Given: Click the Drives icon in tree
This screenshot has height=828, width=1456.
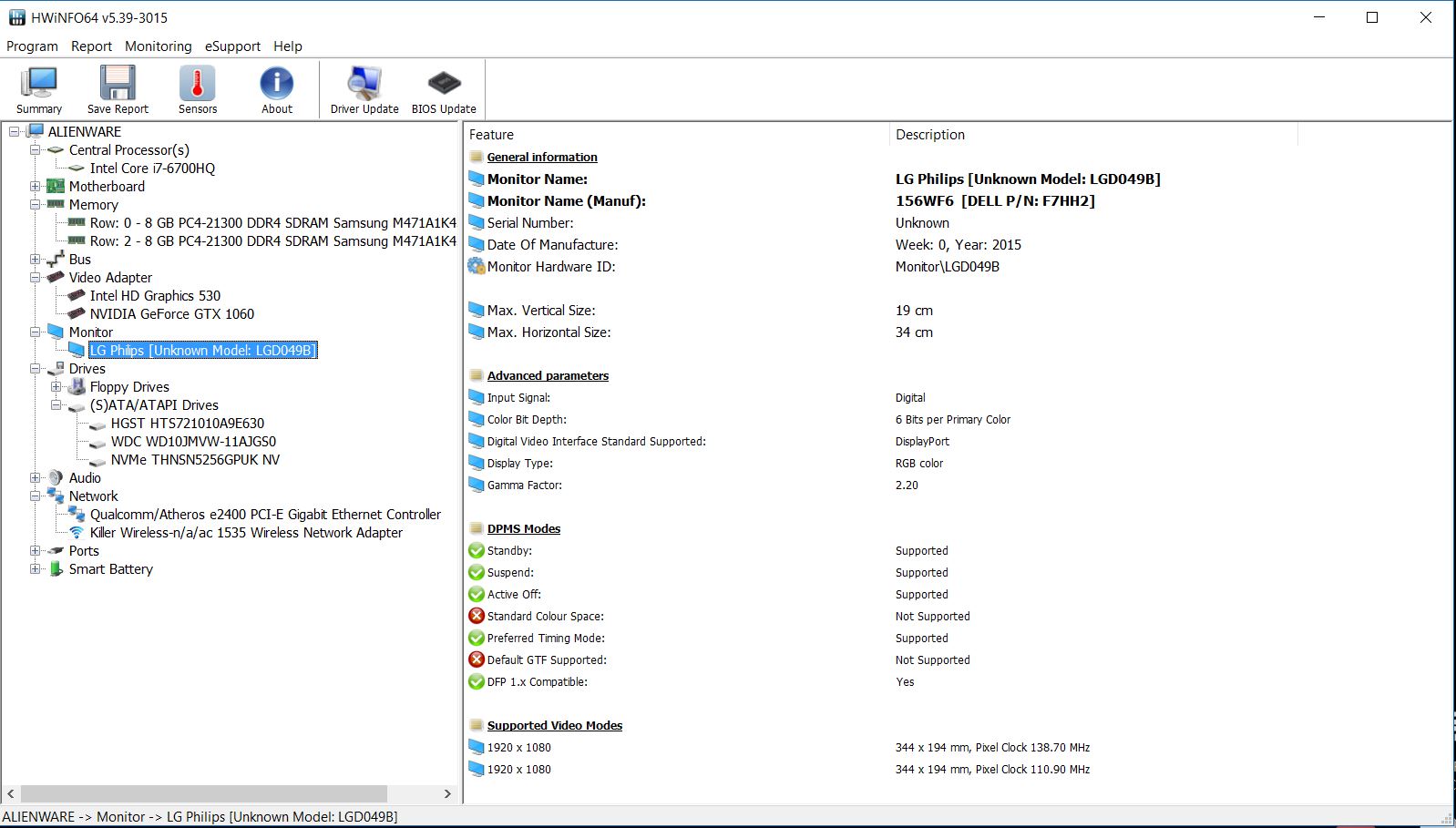Looking at the screenshot, I should pos(56,368).
